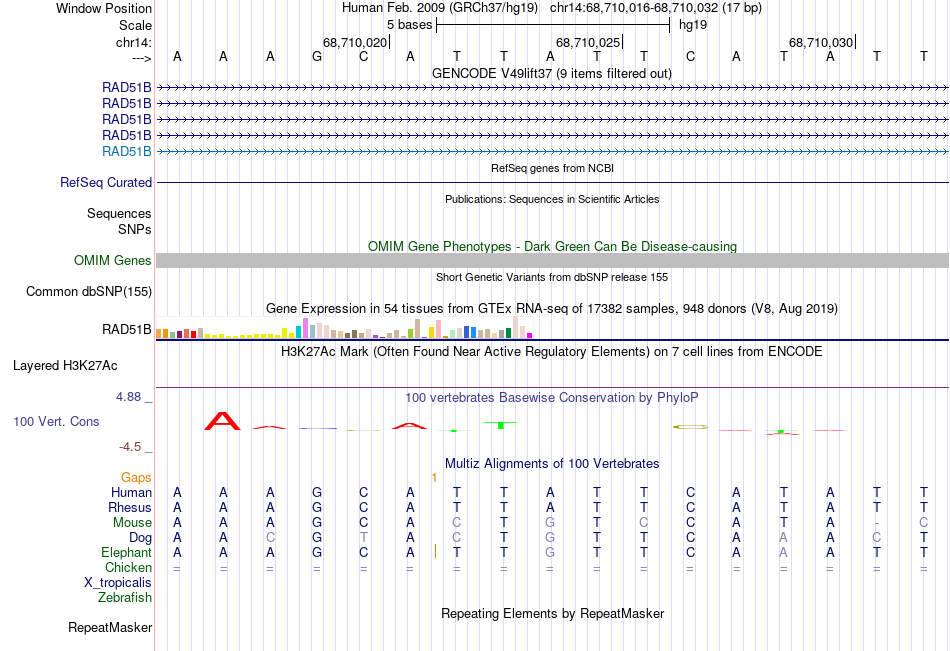Select the Elephant species row label

[x=127, y=552]
